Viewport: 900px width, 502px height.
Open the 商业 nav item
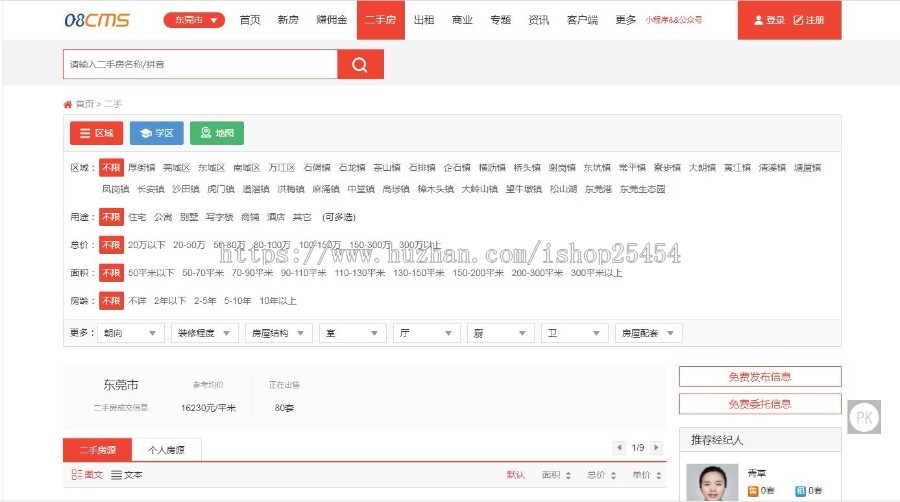point(462,20)
